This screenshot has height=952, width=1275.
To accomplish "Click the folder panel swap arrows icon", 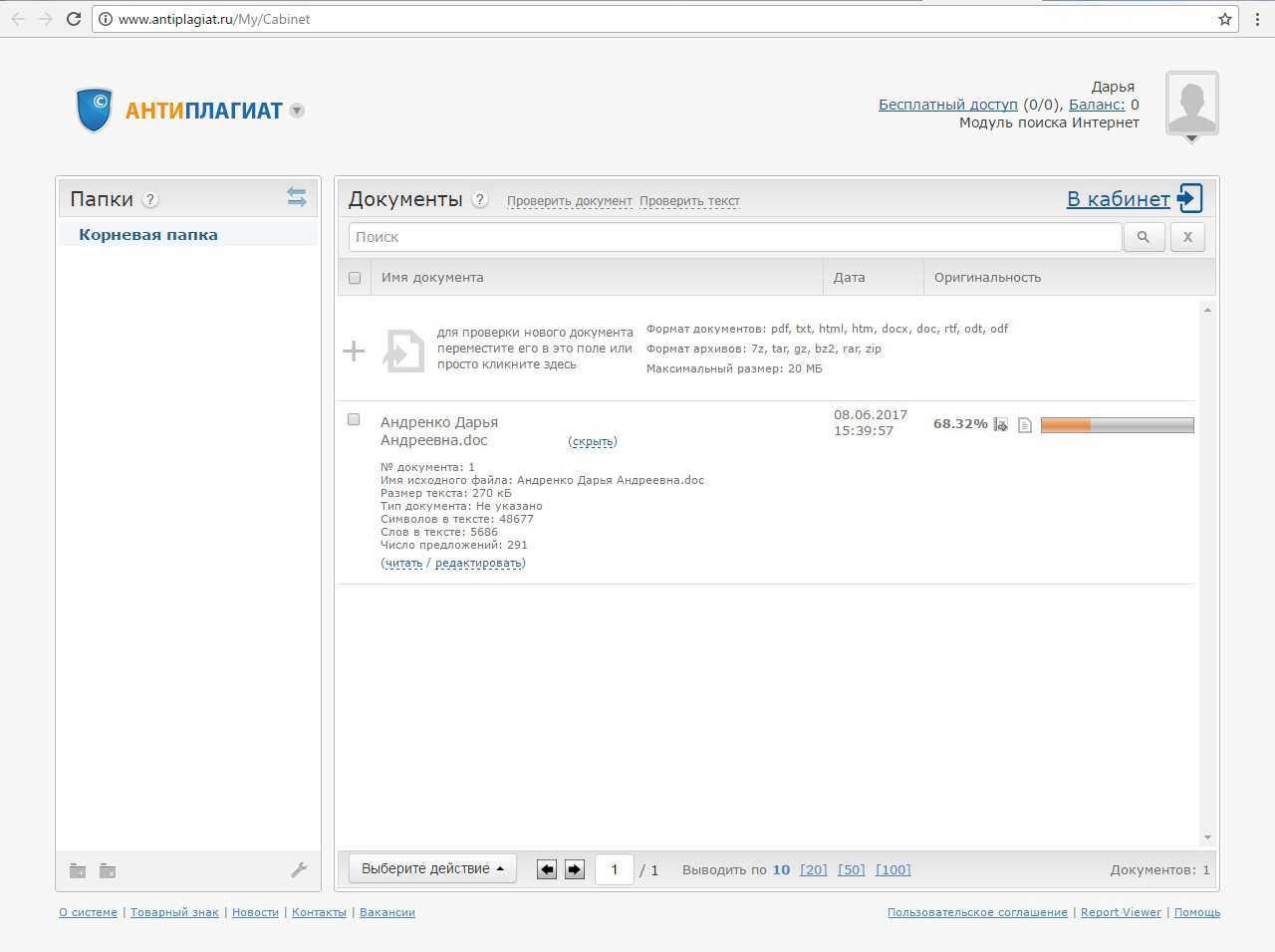I will 297,197.
